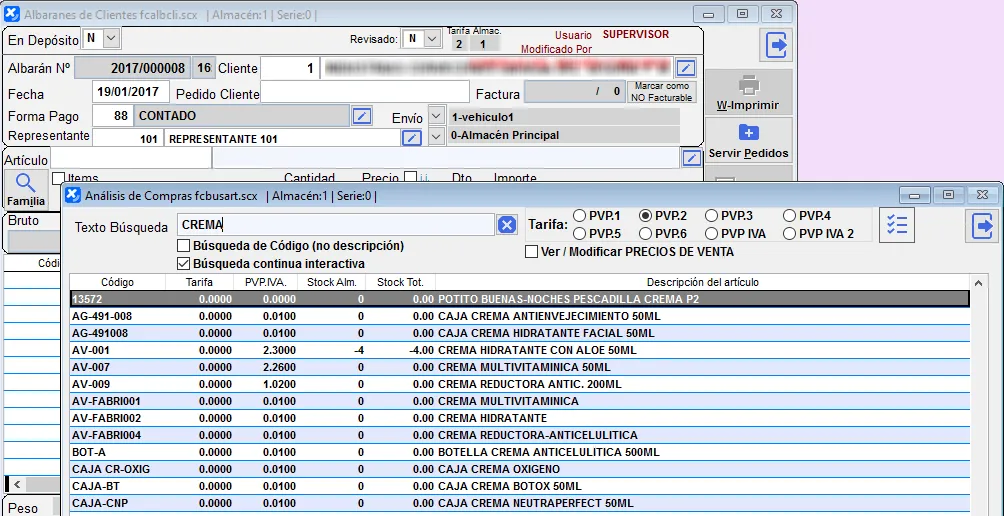1004x516 pixels.
Task: Clear search text with blue X icon
Action: coord(507,225)
